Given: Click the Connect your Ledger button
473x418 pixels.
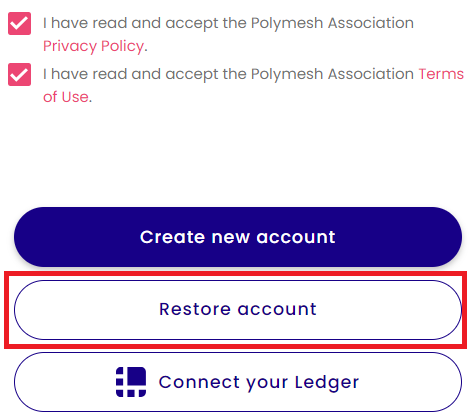Looking at the screenshot, I should [x=238, y=382].
